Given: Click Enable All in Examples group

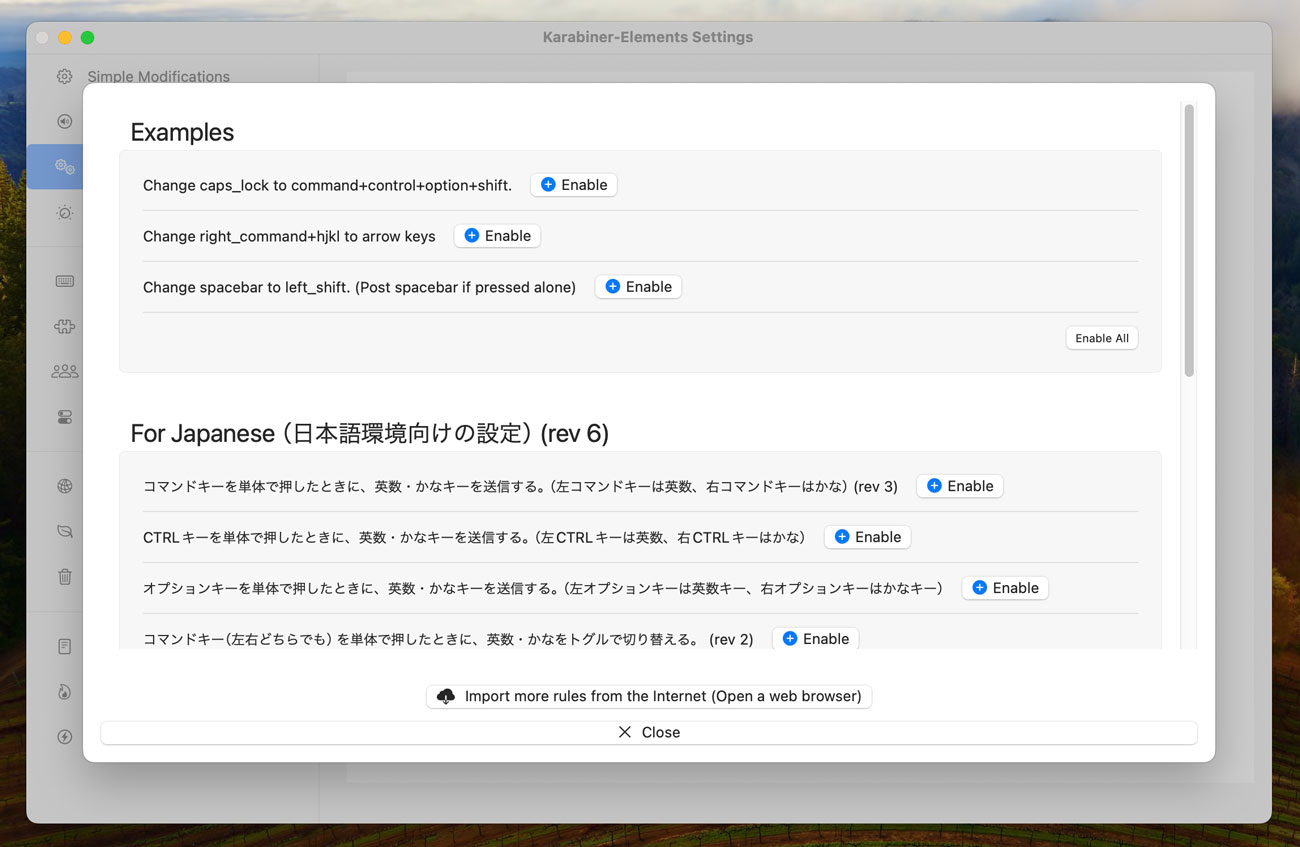Looking at the screenshot, I should pyautogui.click(x=1101, y=338).
